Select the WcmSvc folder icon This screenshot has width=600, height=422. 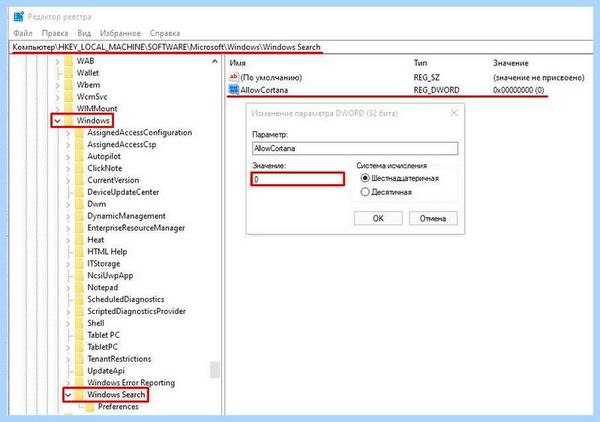click(68, 96)
